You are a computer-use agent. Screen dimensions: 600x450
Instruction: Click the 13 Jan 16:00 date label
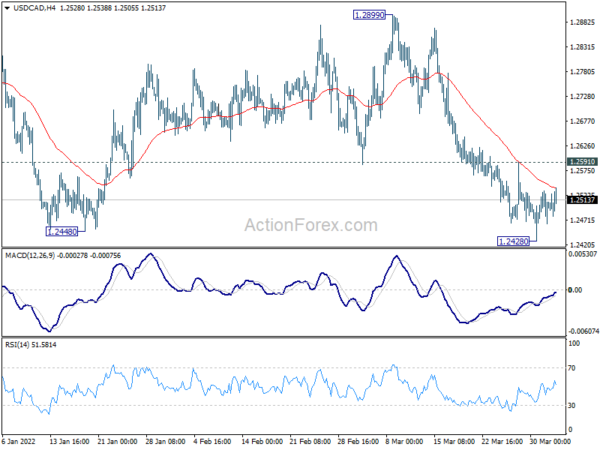[x=69, y=441]
